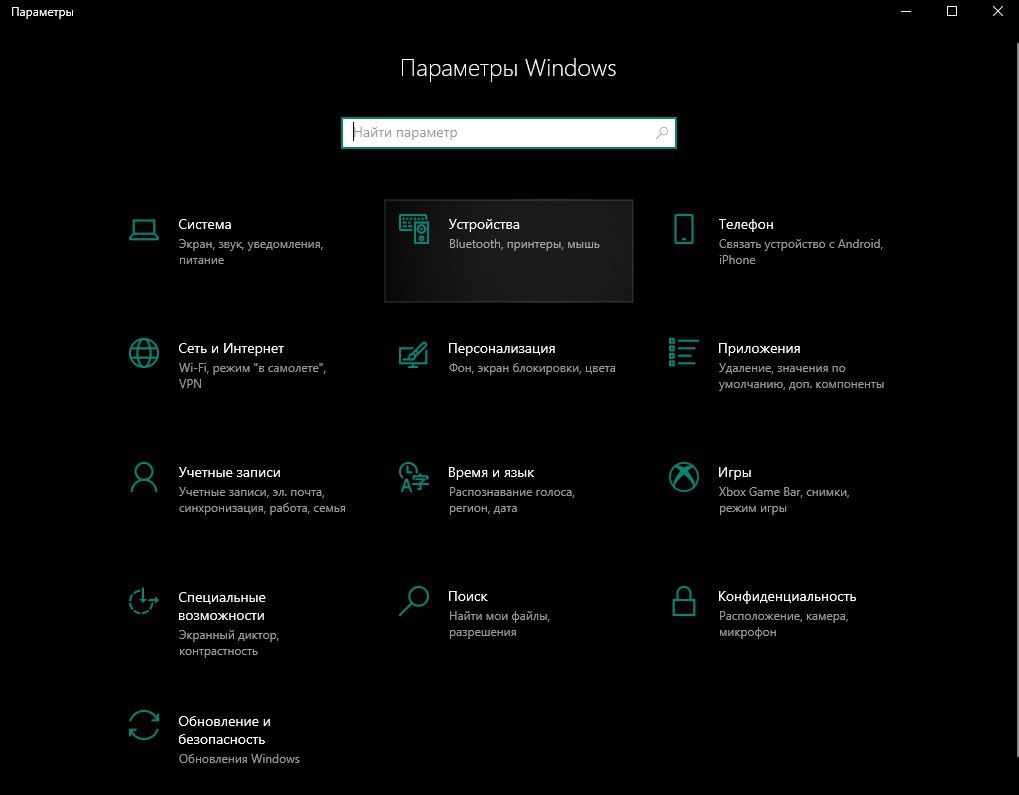Click the phone icon next to Телефон
Image resolution: width=1019 pixels, height=795 pixels.
coord(684,229)
